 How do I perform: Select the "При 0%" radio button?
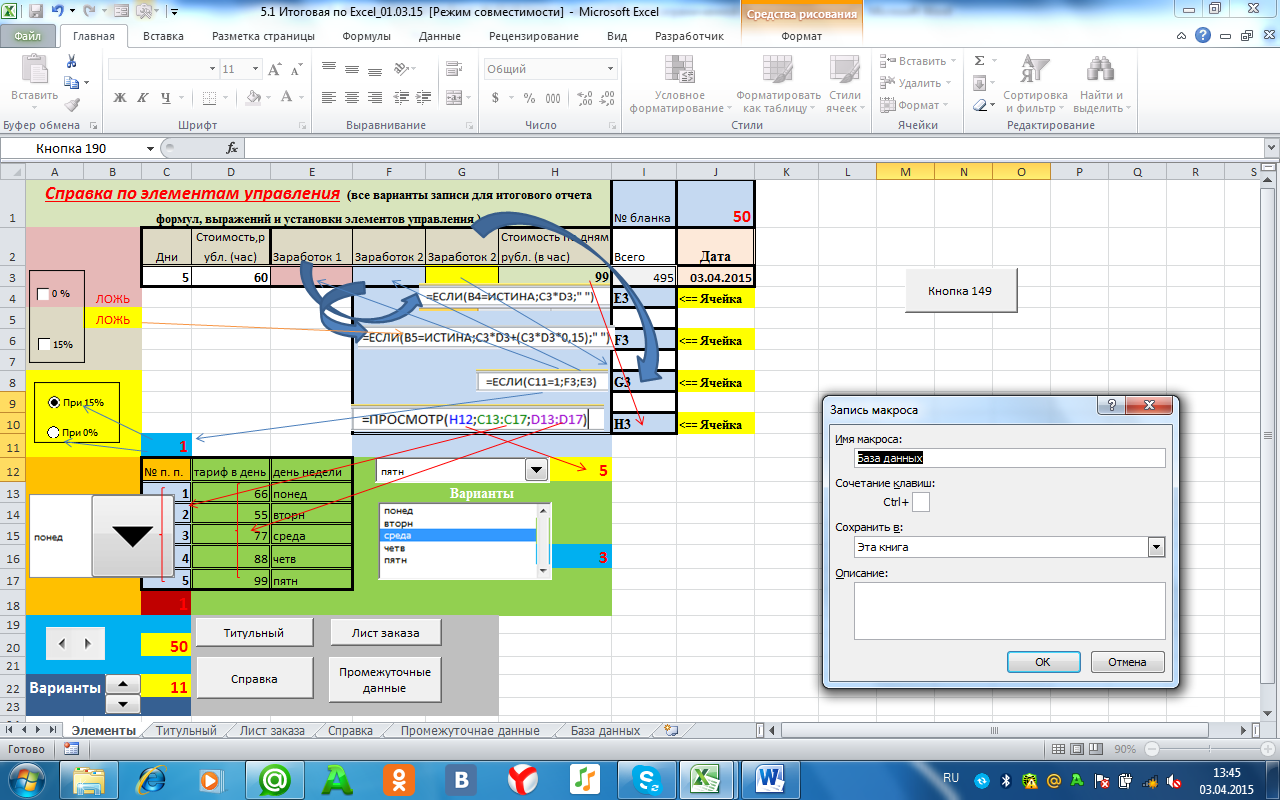54,433
